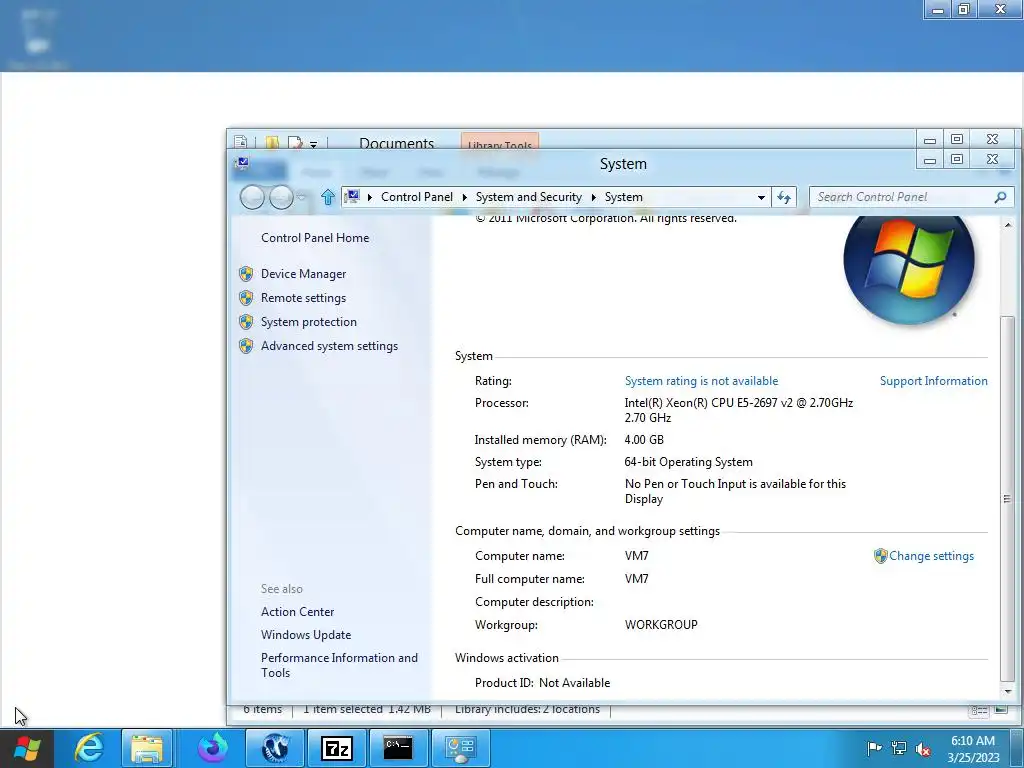Screen dimensions: 1024x768
Task: Switch Documents window to large icons view
Action: click(x=1000, y=711)
